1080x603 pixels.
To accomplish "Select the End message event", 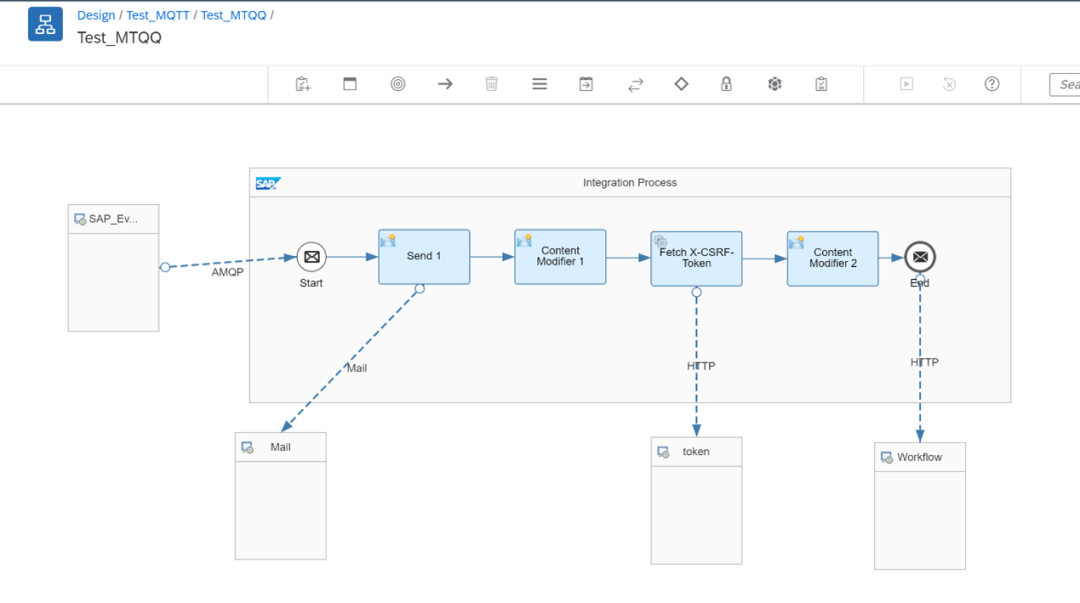I will (x=920, y=257).
